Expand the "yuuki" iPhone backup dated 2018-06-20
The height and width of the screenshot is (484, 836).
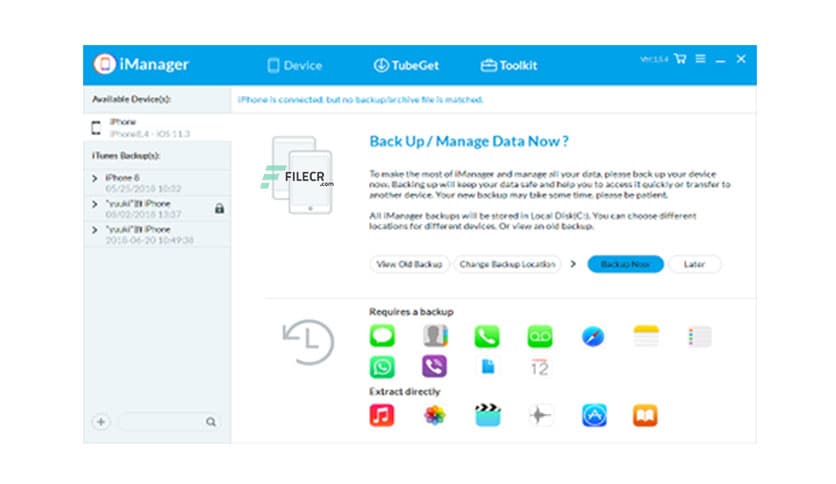tap(95, 230)
